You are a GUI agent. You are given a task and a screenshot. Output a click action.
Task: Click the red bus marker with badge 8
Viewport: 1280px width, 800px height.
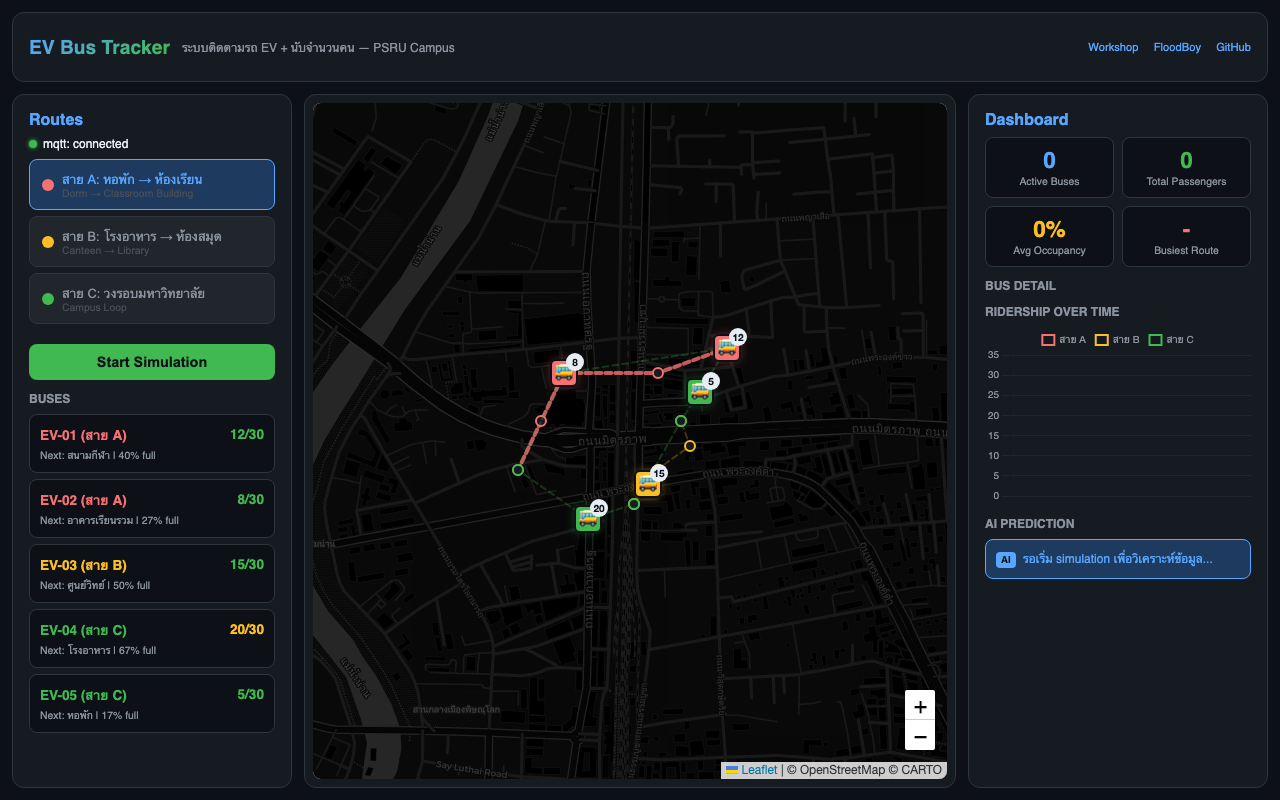click(x=564, y=373)
